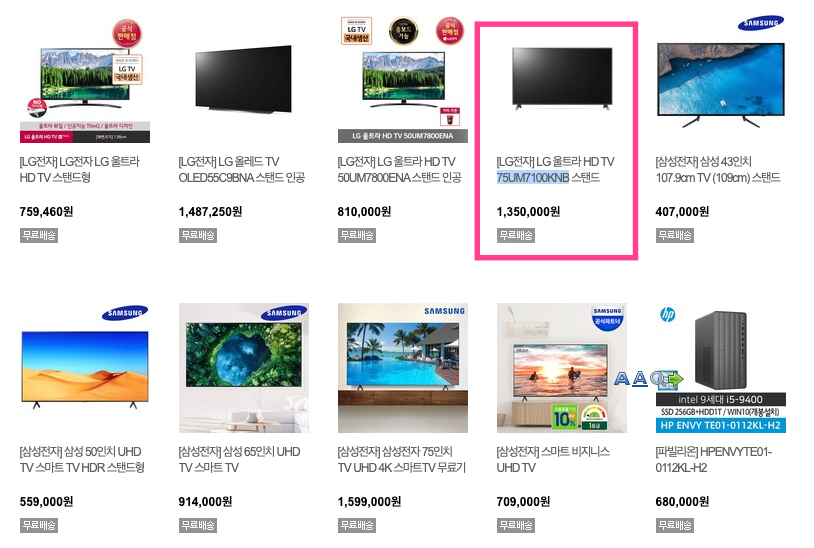
Task: Select the Samsung 75-inch poolside TV thumbnail
Action: pos(403,368)
